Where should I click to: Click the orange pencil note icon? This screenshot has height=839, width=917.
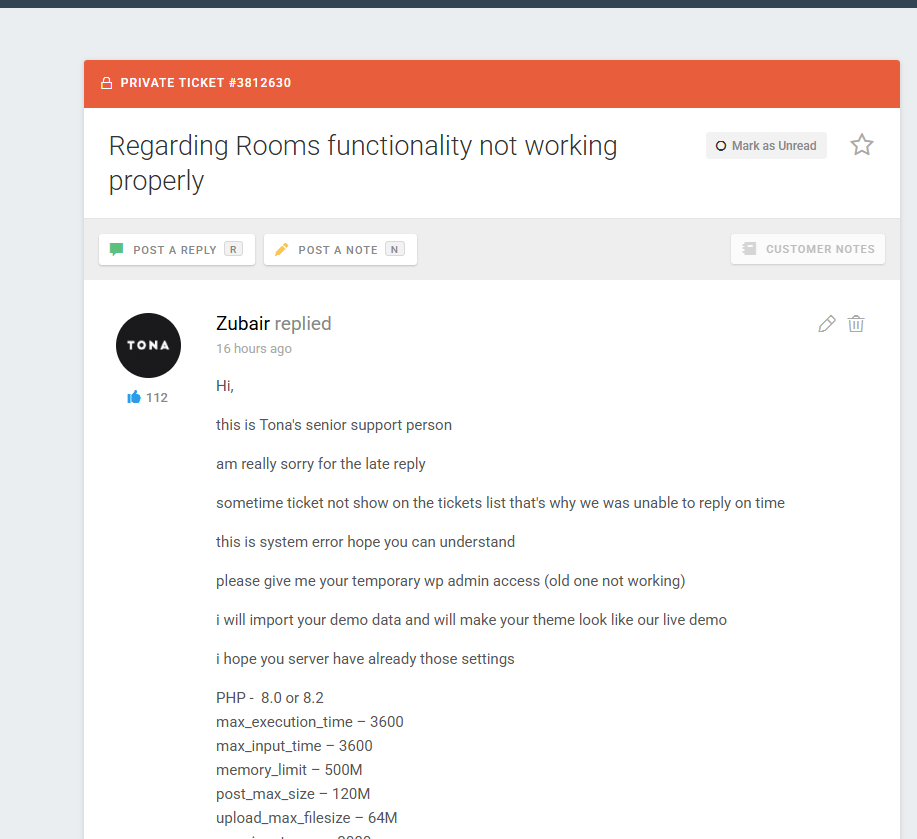point(281,250)
